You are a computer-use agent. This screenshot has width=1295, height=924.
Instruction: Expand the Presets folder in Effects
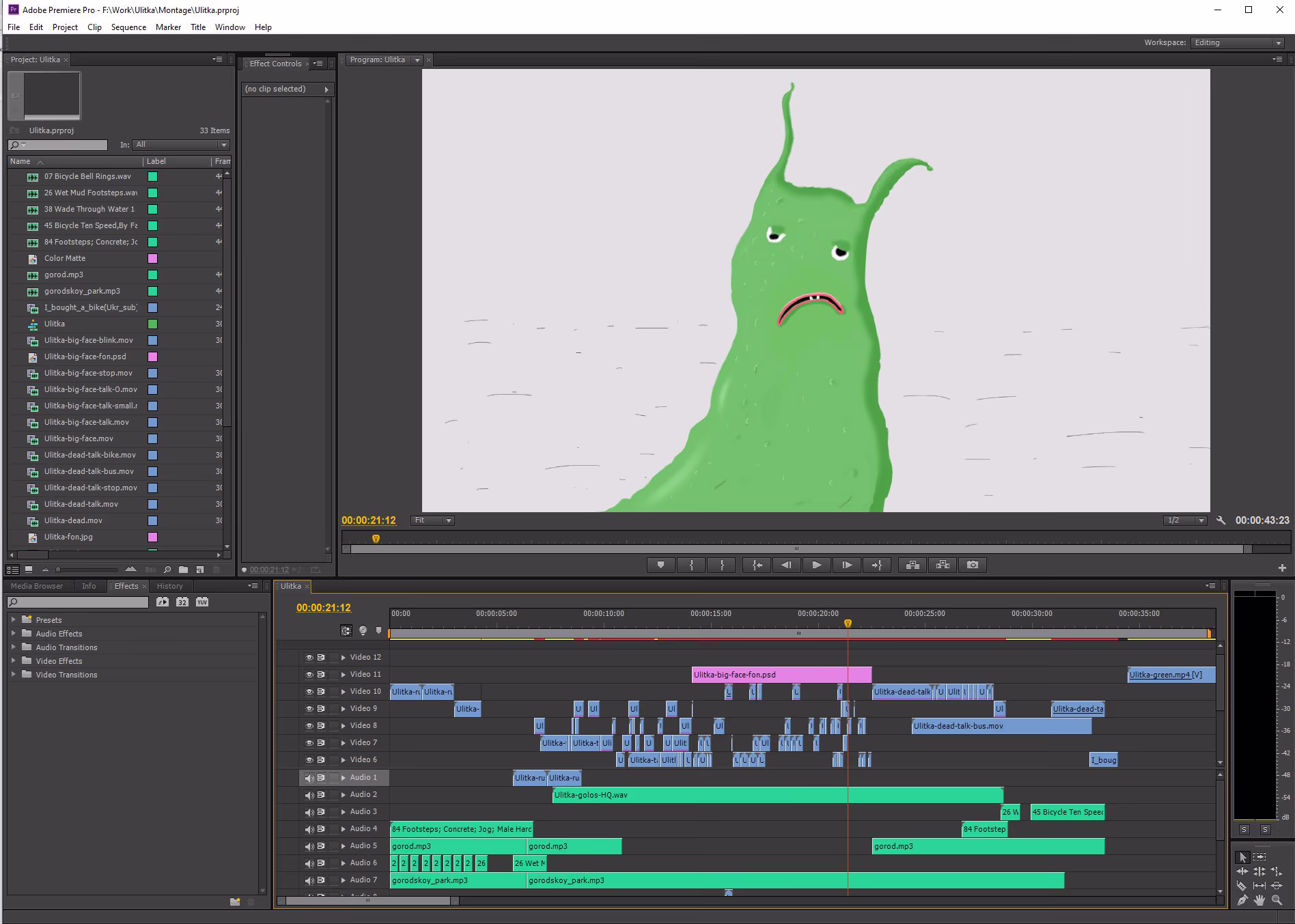(13, 619)
